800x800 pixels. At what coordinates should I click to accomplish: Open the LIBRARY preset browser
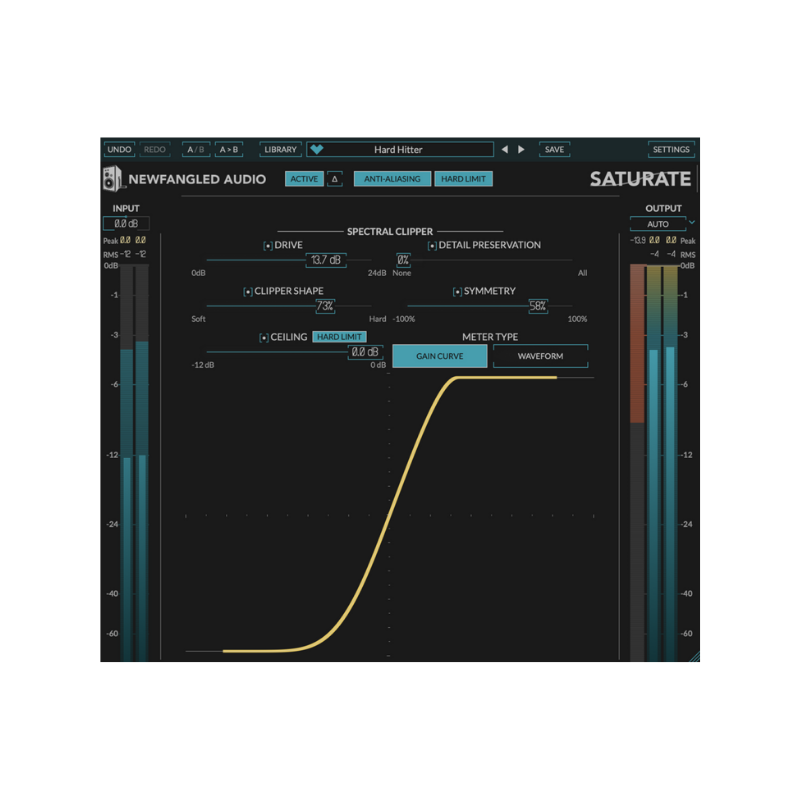tap(280, 148)
